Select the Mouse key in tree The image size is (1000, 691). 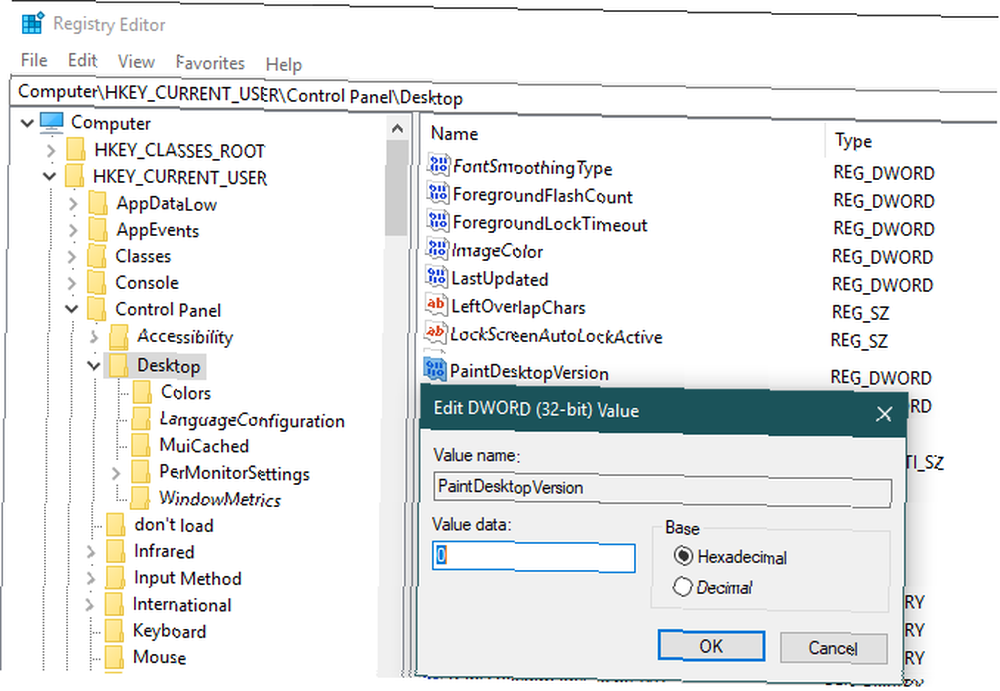pyautogui.click(x=159, y=657)
